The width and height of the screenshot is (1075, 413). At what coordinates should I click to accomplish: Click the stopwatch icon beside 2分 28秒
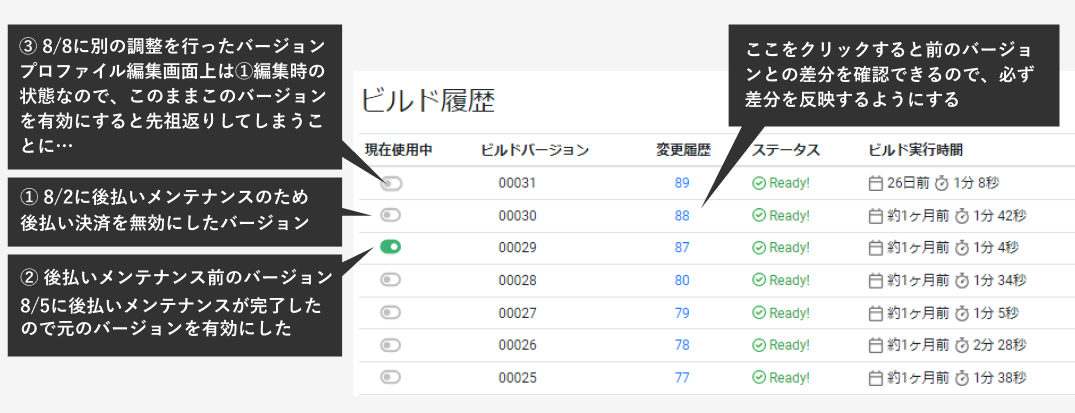963,345
